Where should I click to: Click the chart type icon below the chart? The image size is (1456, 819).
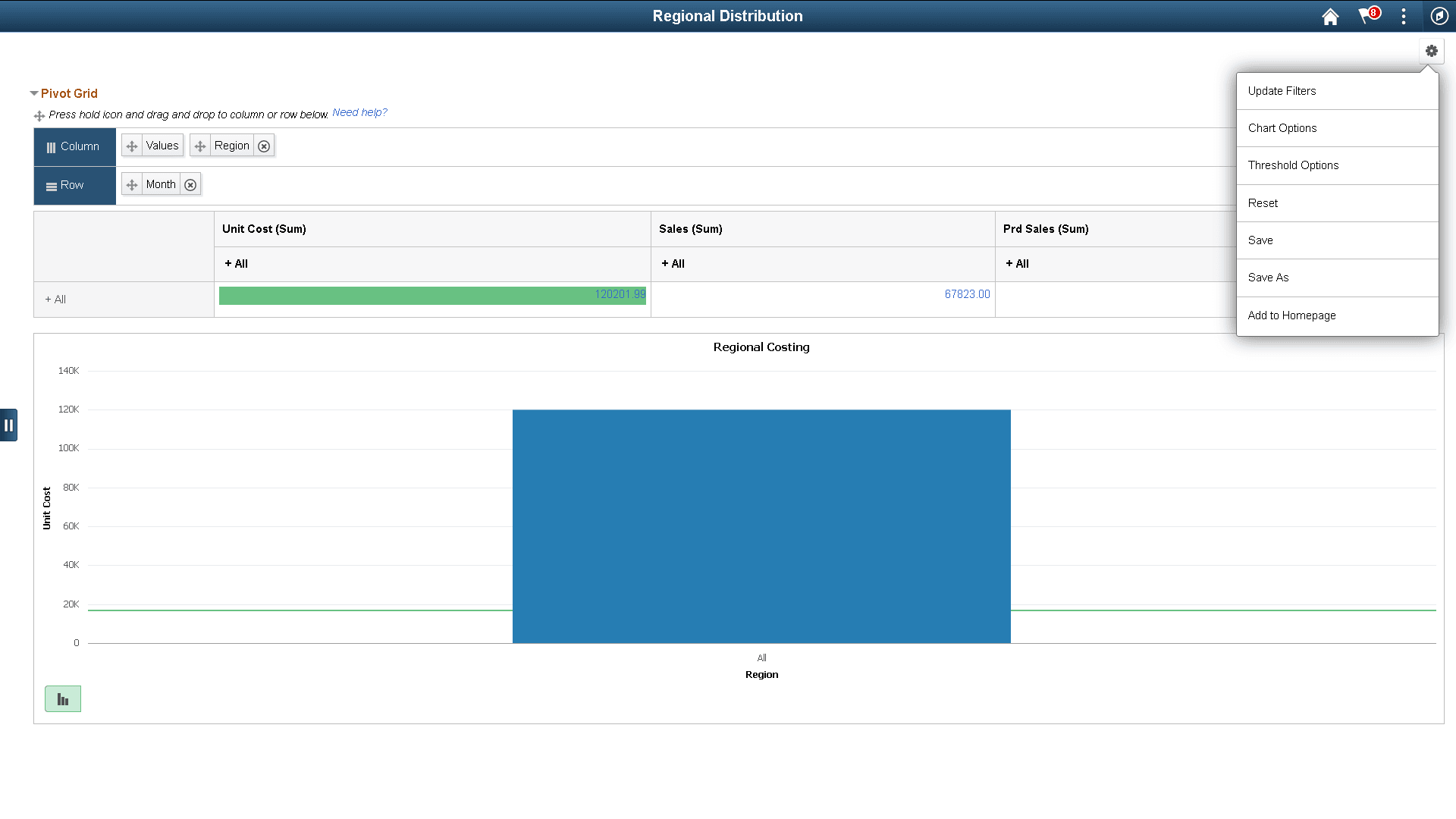pyautogui.click(x=63, y=698)
